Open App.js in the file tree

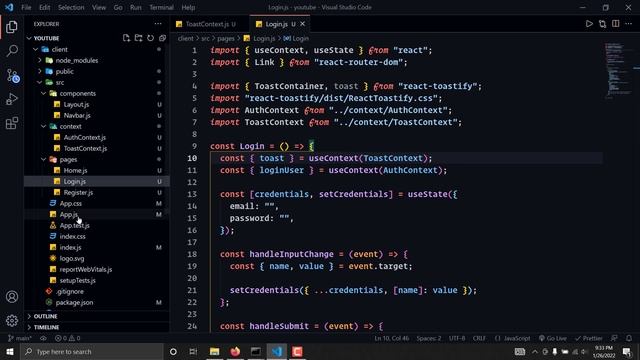(97, 215)
